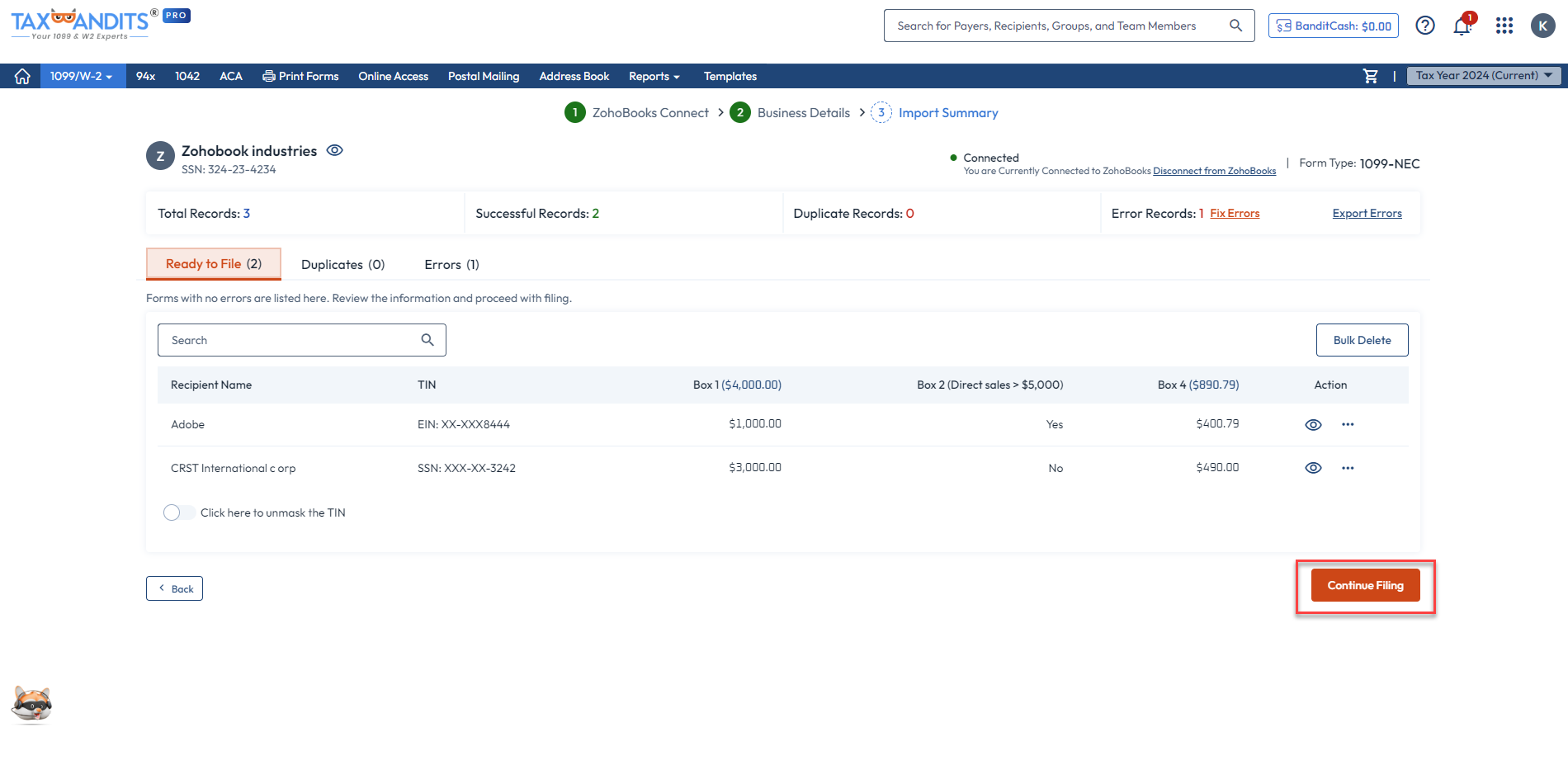1568x784 pixels.
Task: Click the Back button
Action: click(x=174, y=588)
